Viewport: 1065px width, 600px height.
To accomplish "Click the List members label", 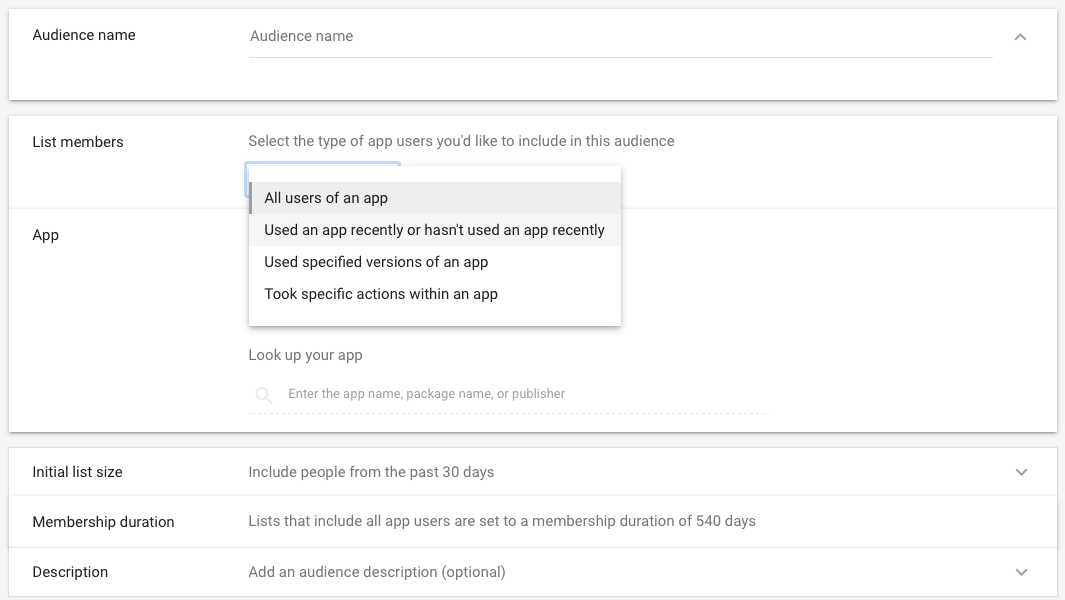I will coord(77,142).
